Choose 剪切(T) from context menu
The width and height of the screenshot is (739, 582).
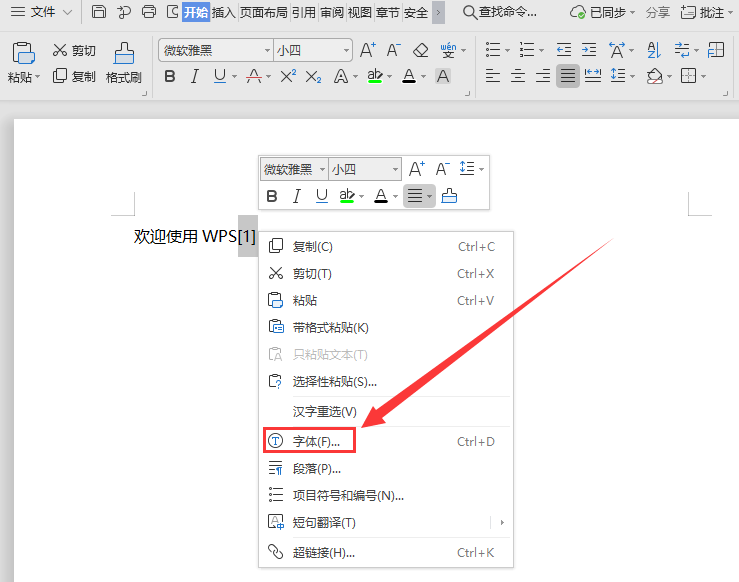[x=386, y=273]
